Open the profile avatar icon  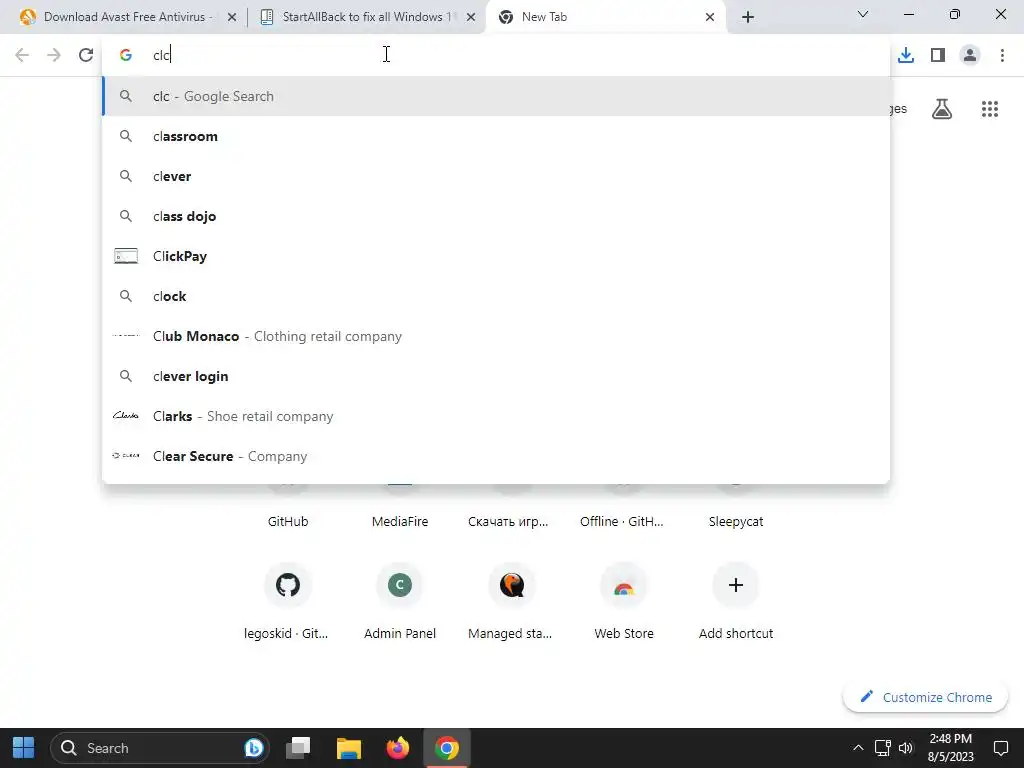(x=970, y=55)
